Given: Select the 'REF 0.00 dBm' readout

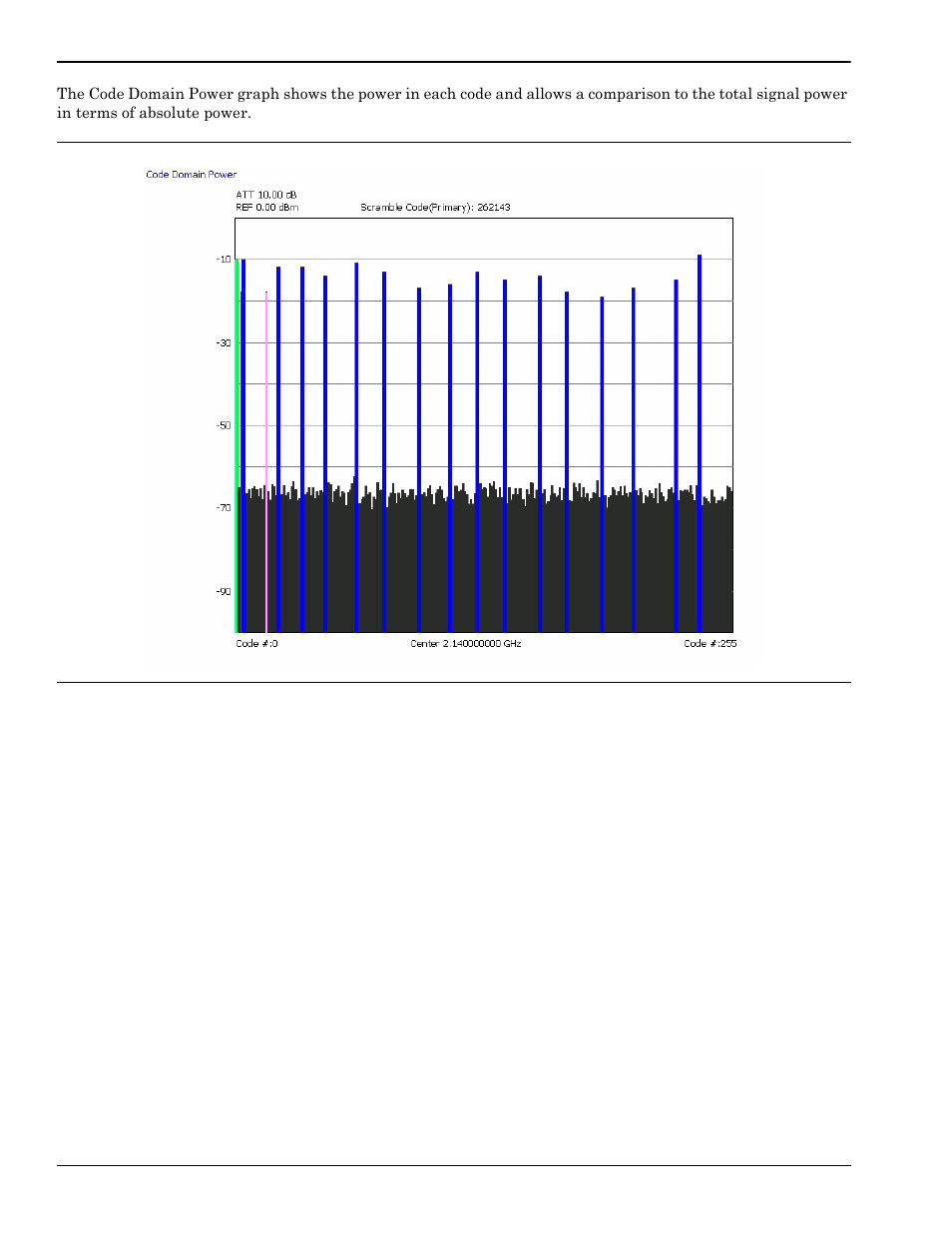Looking at the screenshot, I should (266, 208).
